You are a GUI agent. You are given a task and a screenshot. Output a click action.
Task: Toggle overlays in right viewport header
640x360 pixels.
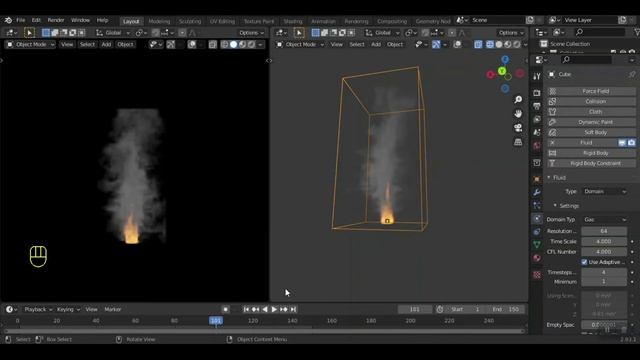pos(457,44)
